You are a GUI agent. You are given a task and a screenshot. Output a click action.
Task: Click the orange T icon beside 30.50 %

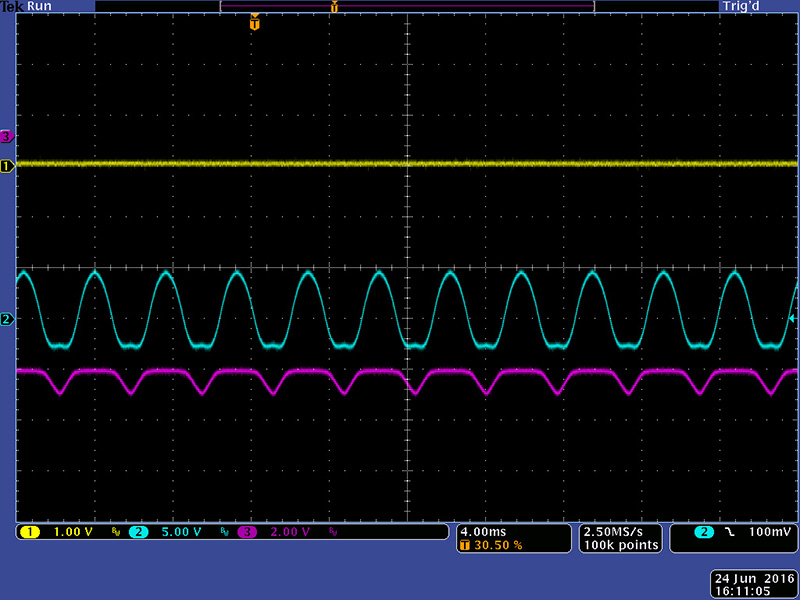[465, 545]
